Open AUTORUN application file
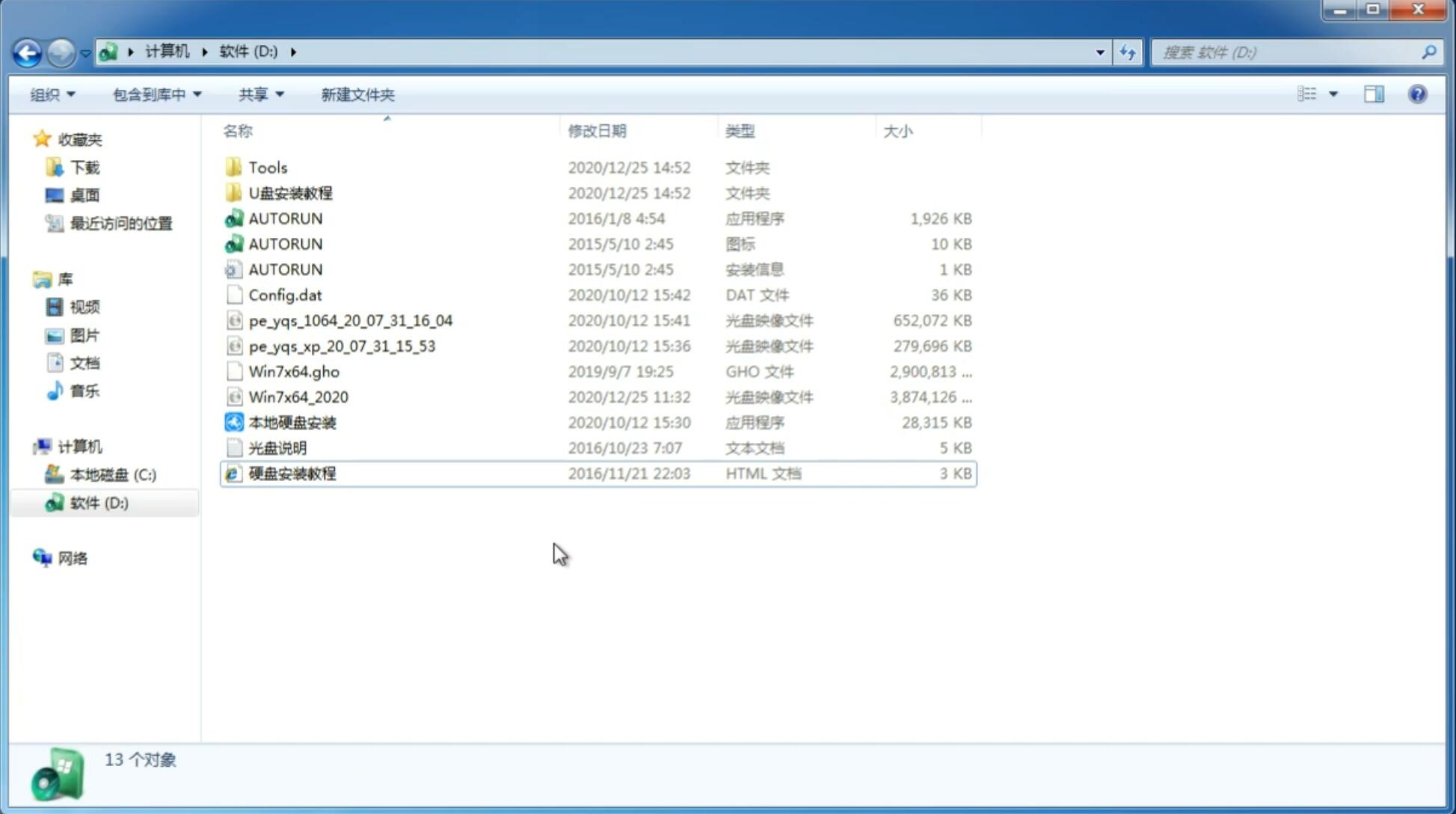 284,218
